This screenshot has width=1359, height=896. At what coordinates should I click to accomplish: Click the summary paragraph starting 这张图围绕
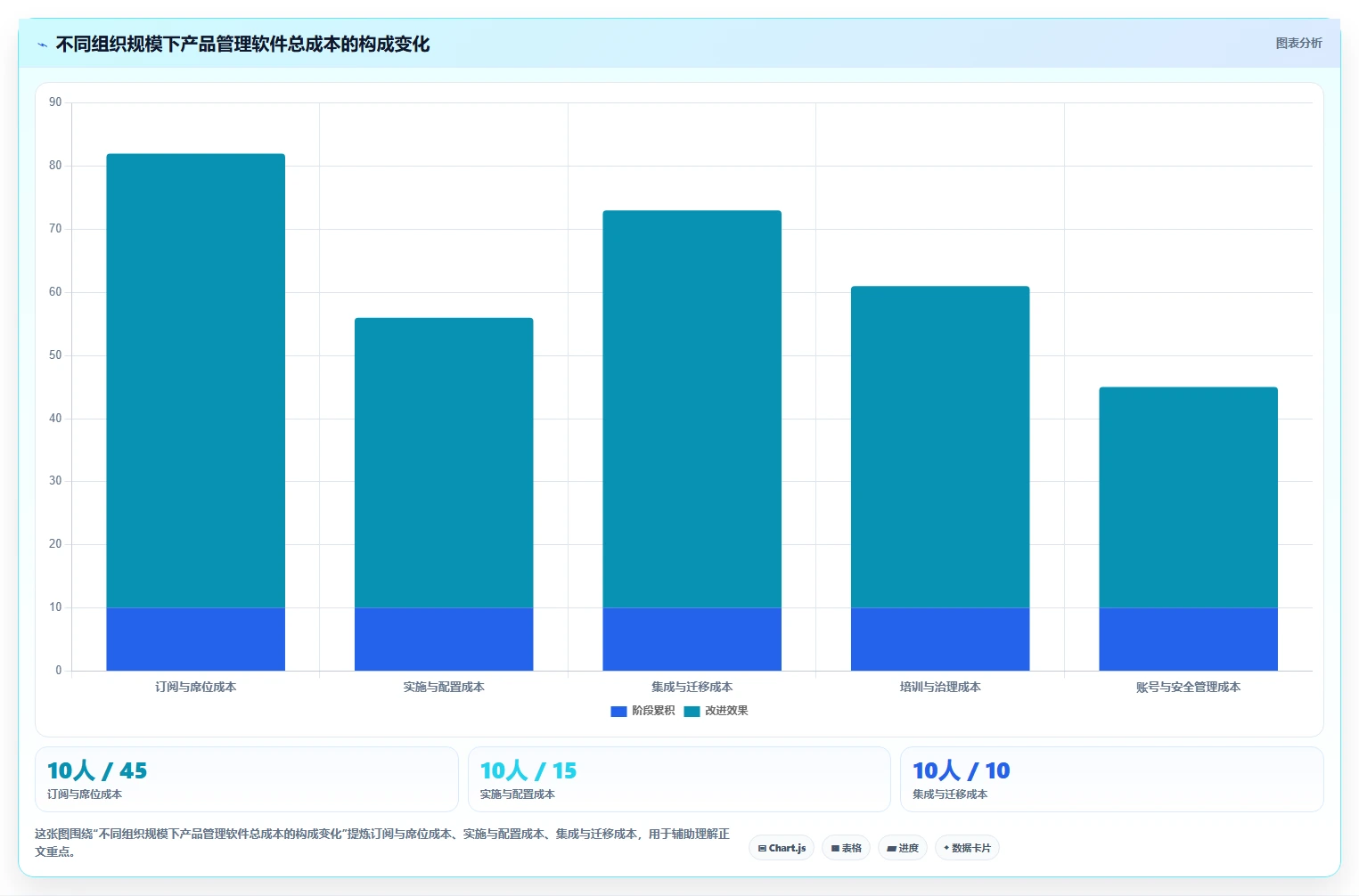(382, 843)
